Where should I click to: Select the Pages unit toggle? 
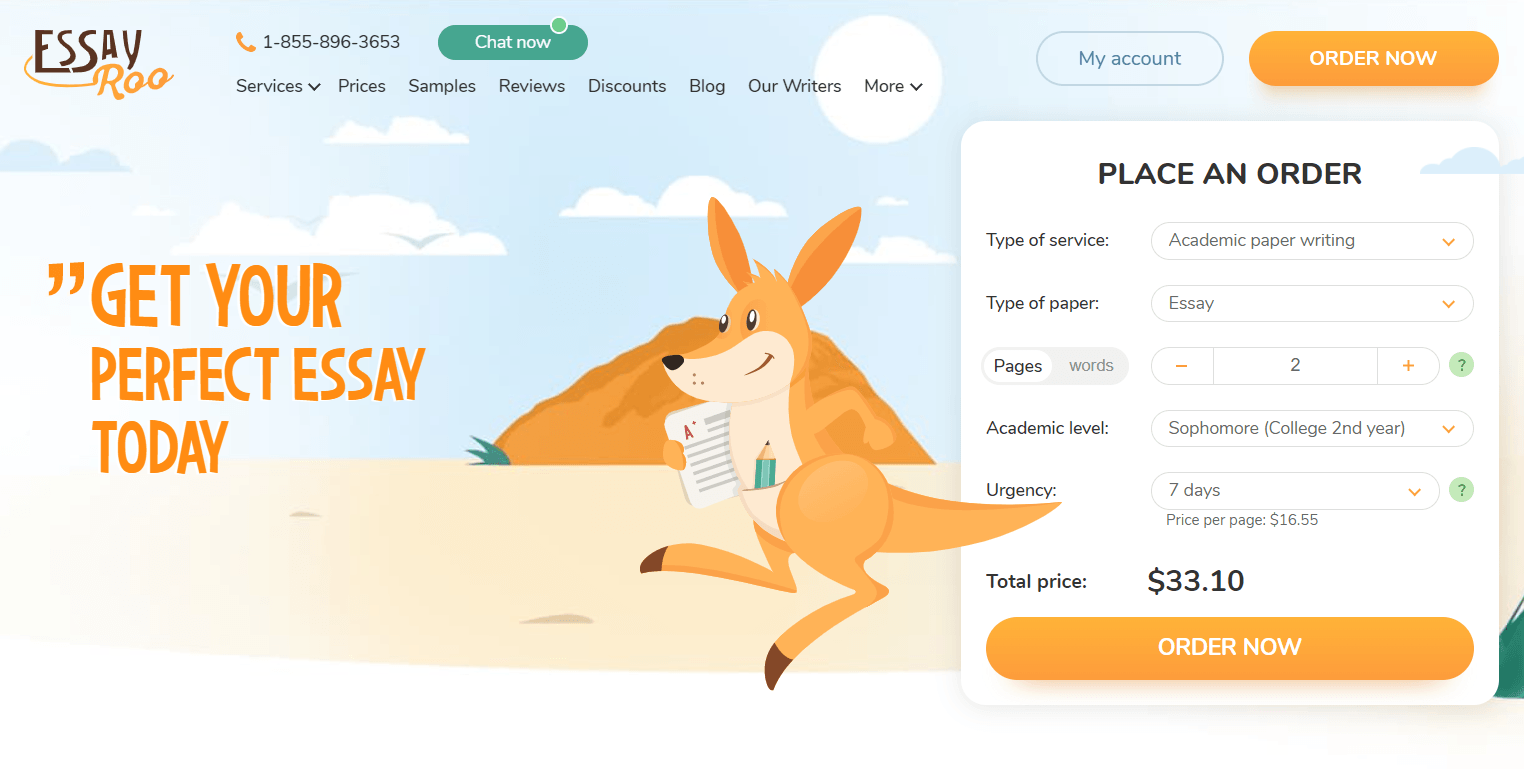[1018, 366]
